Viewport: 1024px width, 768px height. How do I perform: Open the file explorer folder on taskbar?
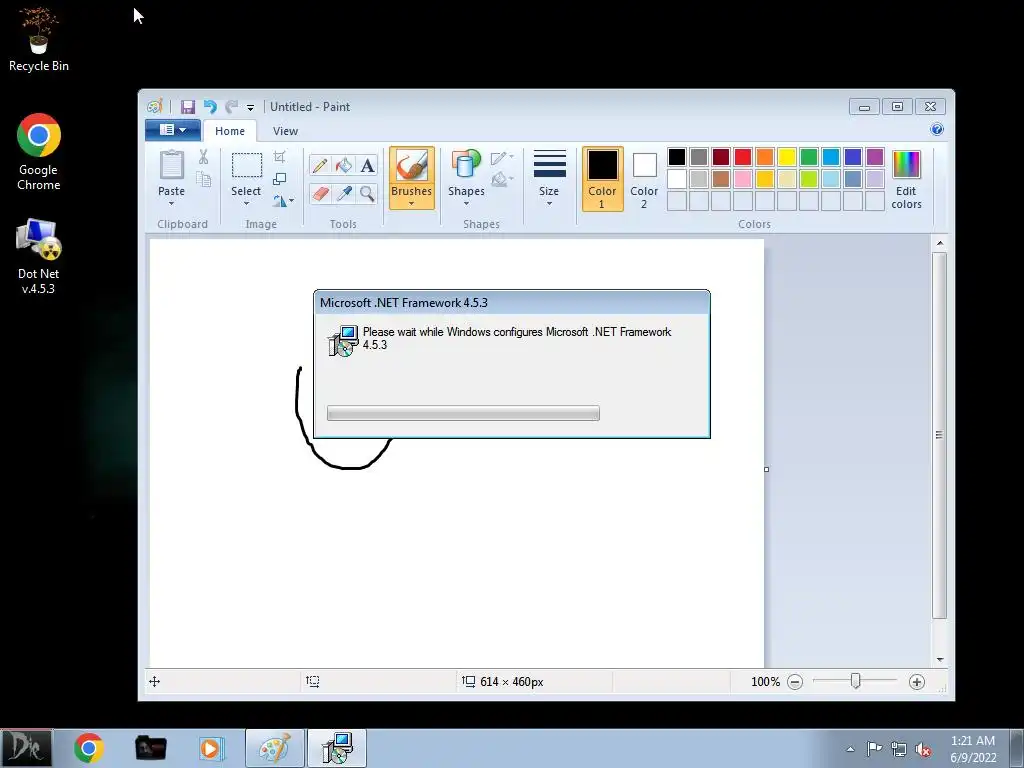coord(150,748)
